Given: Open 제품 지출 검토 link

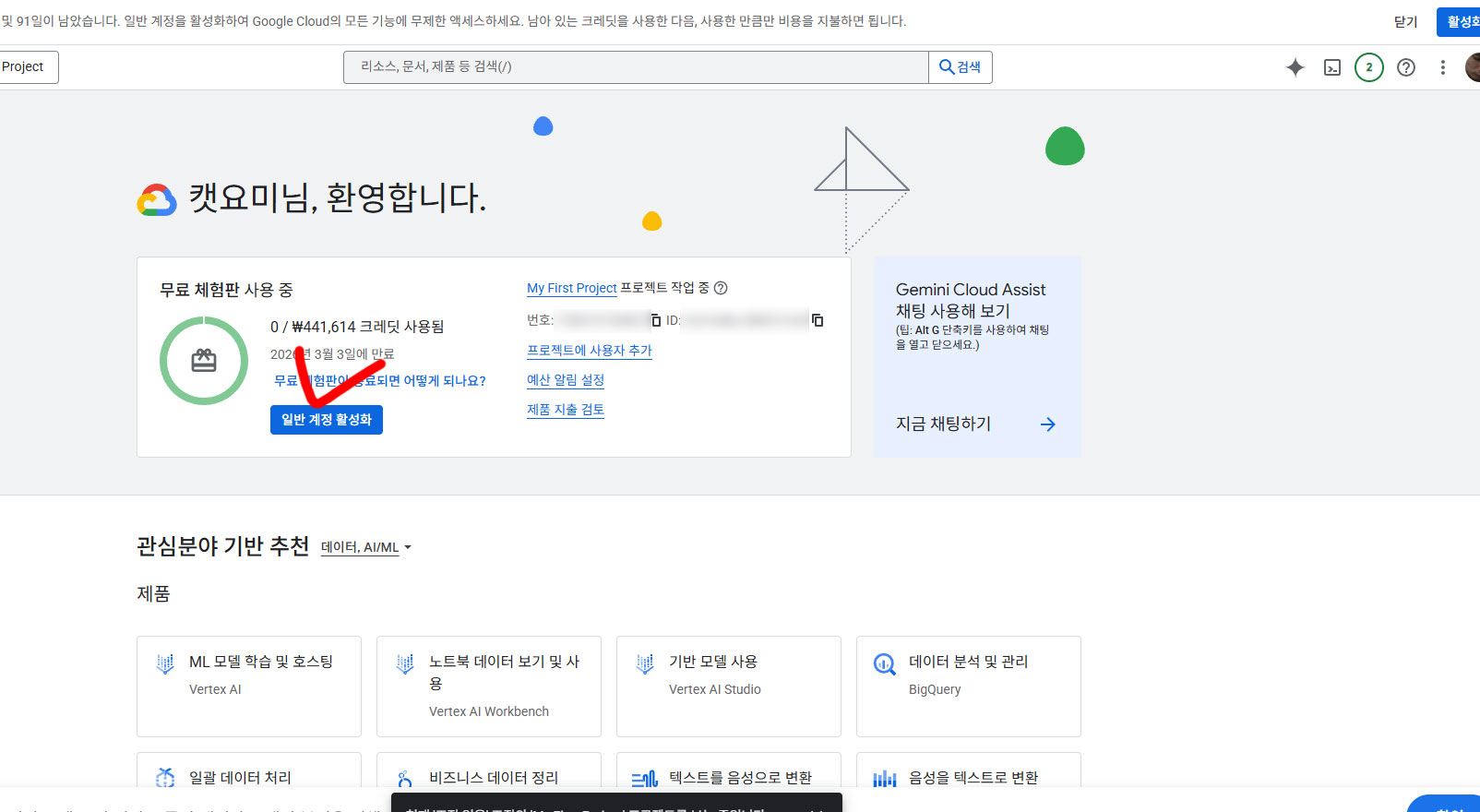Looking at the screenshot, I should point(566,410).
